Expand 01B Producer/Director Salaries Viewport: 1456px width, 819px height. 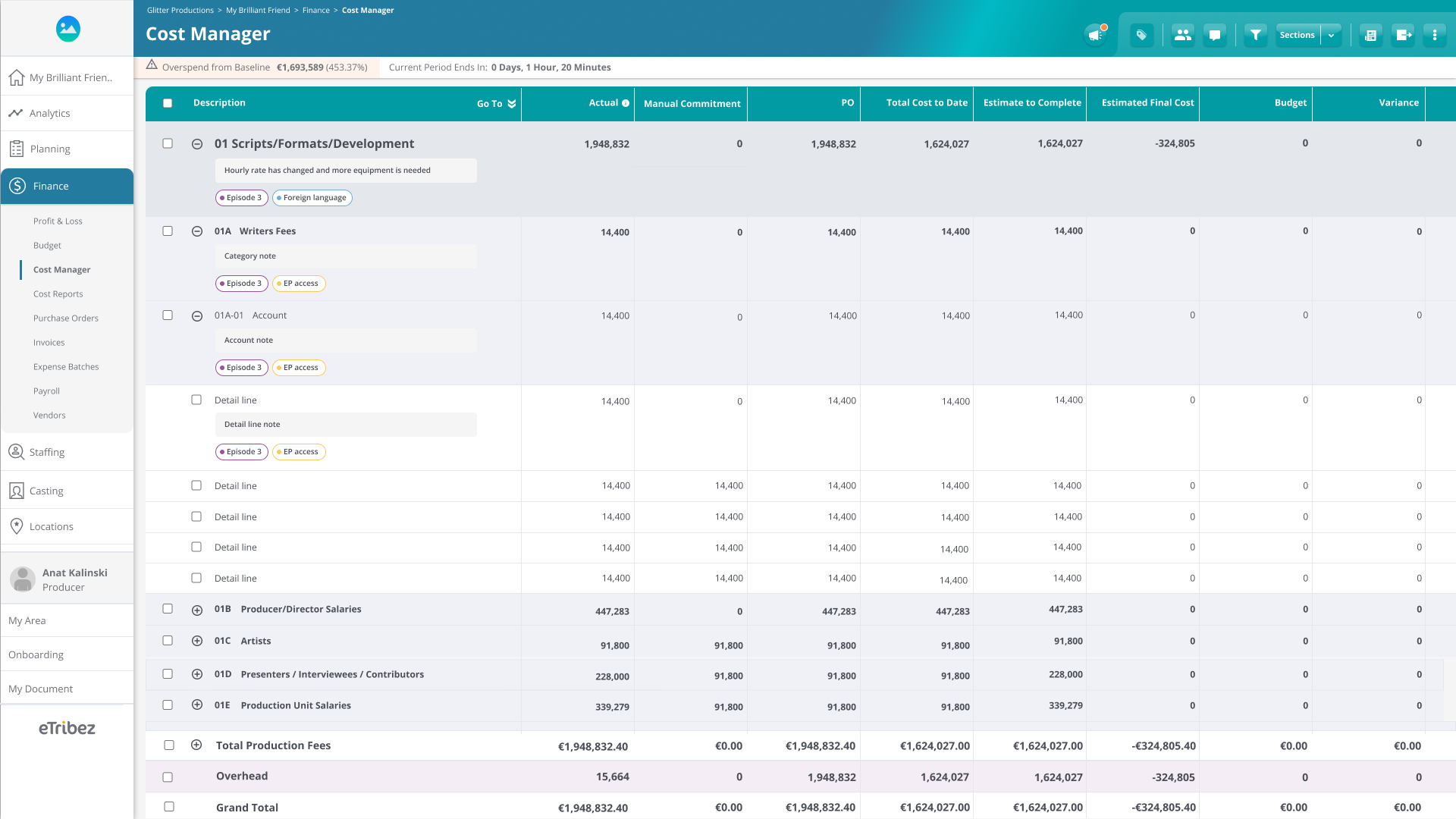(x=197, y=610)
